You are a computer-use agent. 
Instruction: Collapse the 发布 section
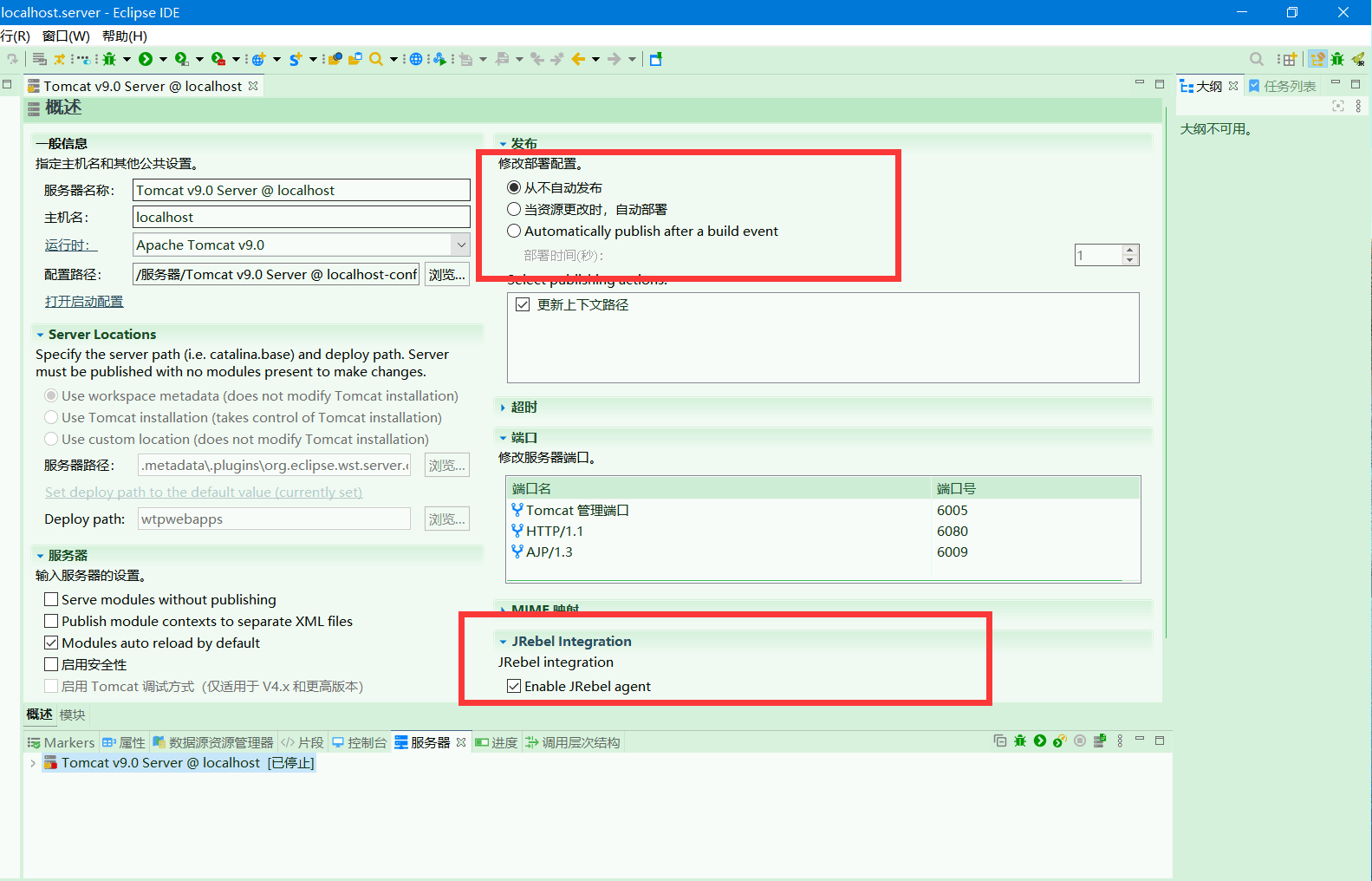(x=503, y=144)
